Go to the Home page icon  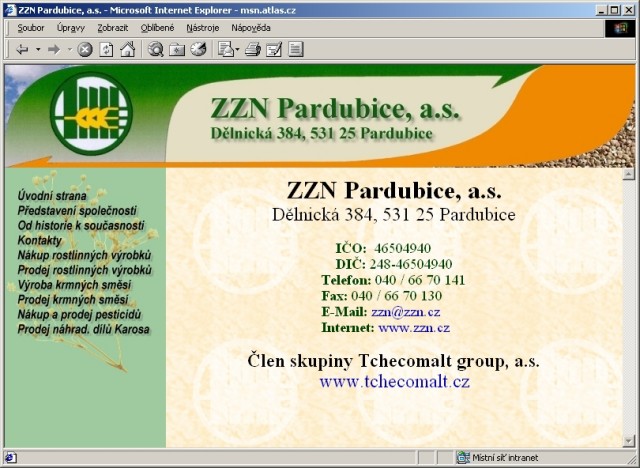click(x=127, y=50)
